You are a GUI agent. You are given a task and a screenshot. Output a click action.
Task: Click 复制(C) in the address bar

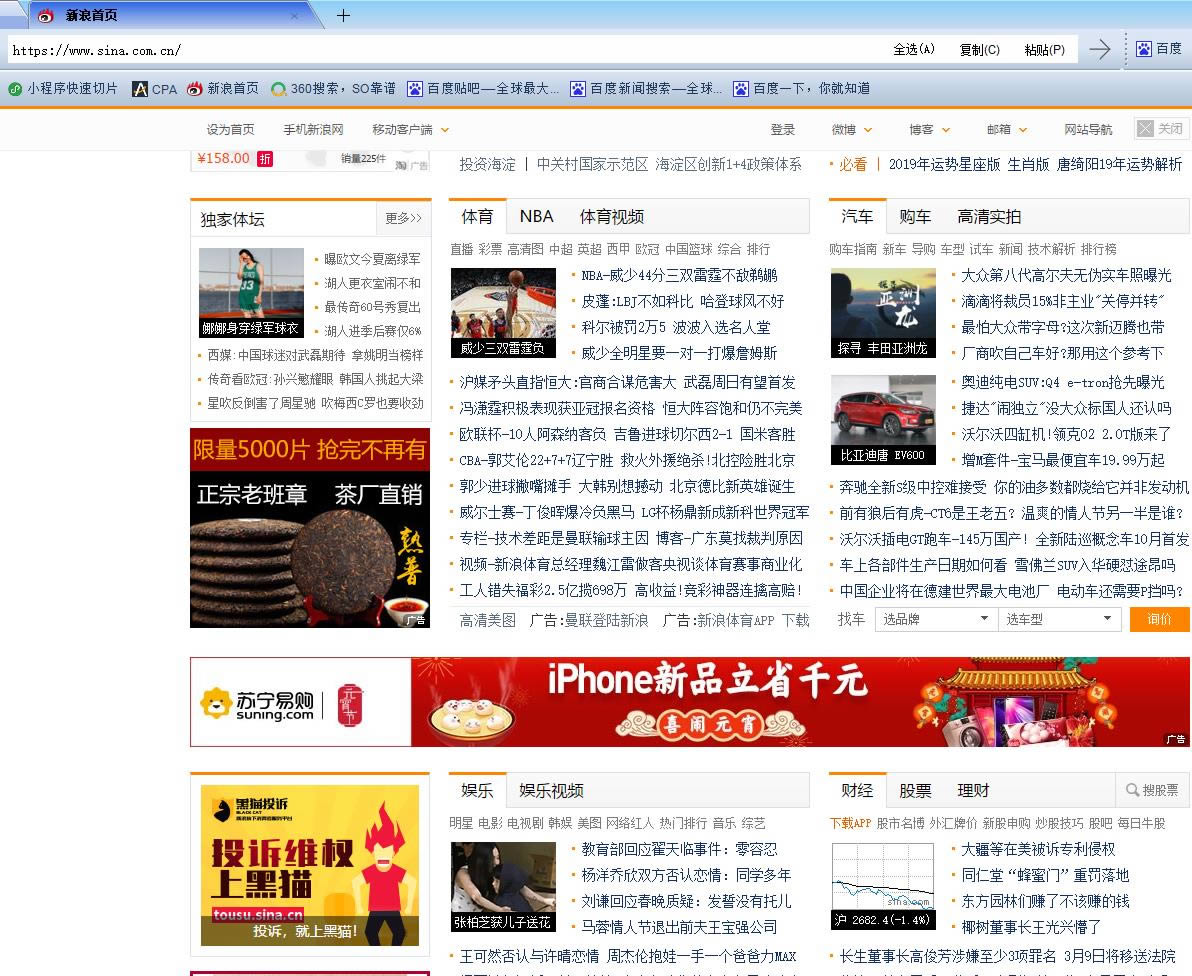point(980,50)
